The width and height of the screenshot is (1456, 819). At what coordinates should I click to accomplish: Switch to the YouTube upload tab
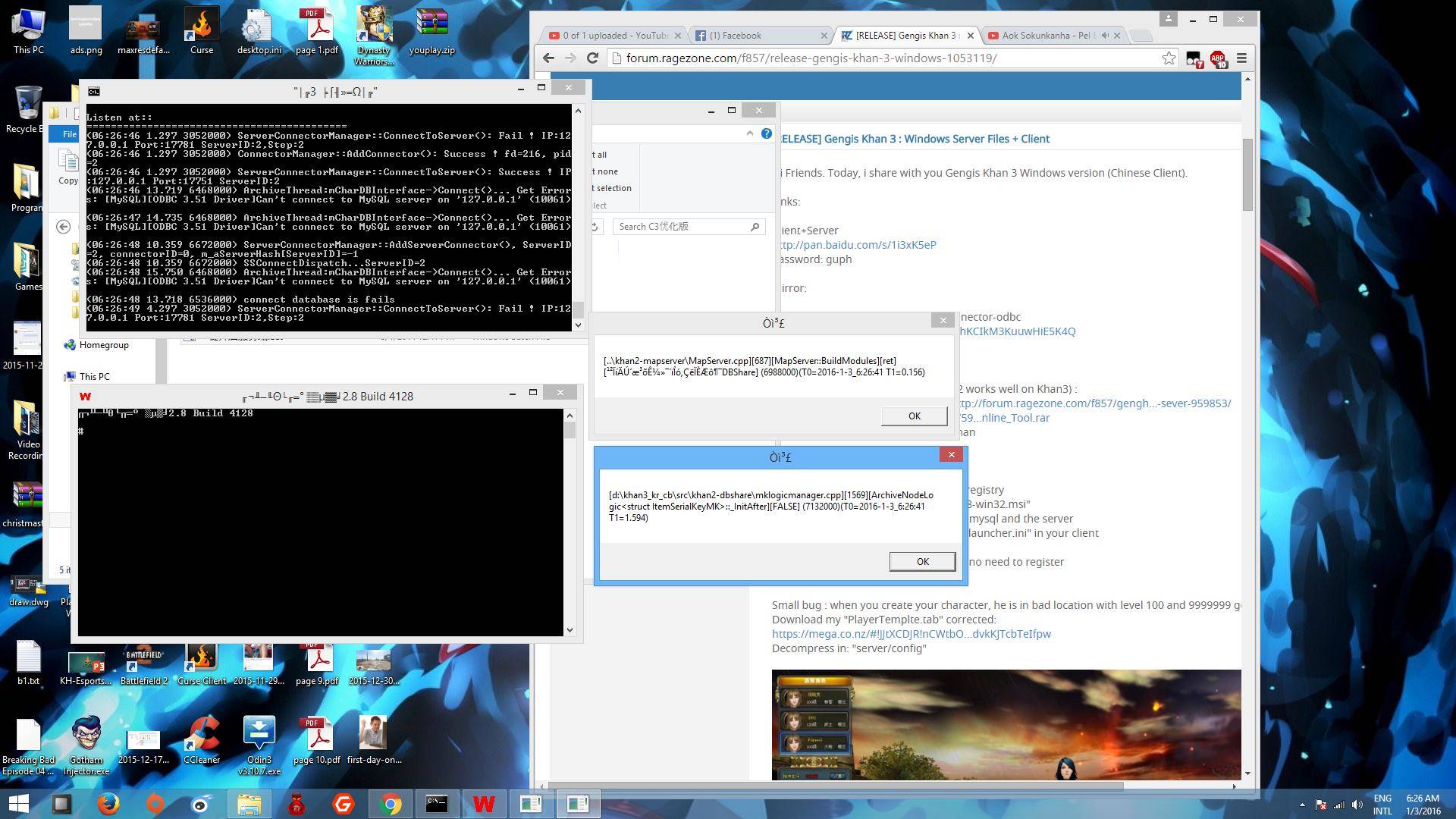(615, 35)
